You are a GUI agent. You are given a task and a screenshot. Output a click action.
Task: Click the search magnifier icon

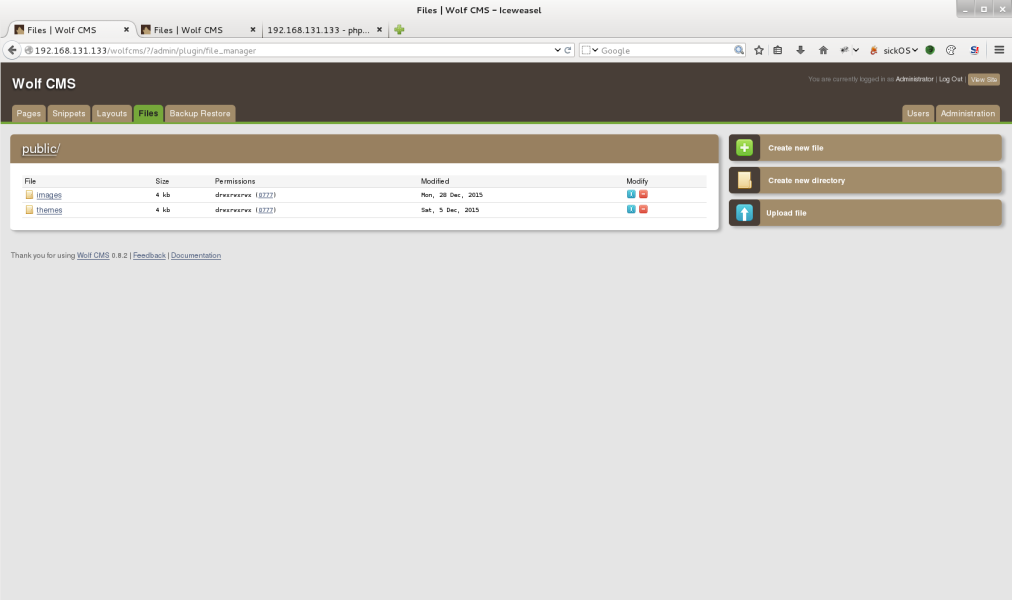(738, 50)
